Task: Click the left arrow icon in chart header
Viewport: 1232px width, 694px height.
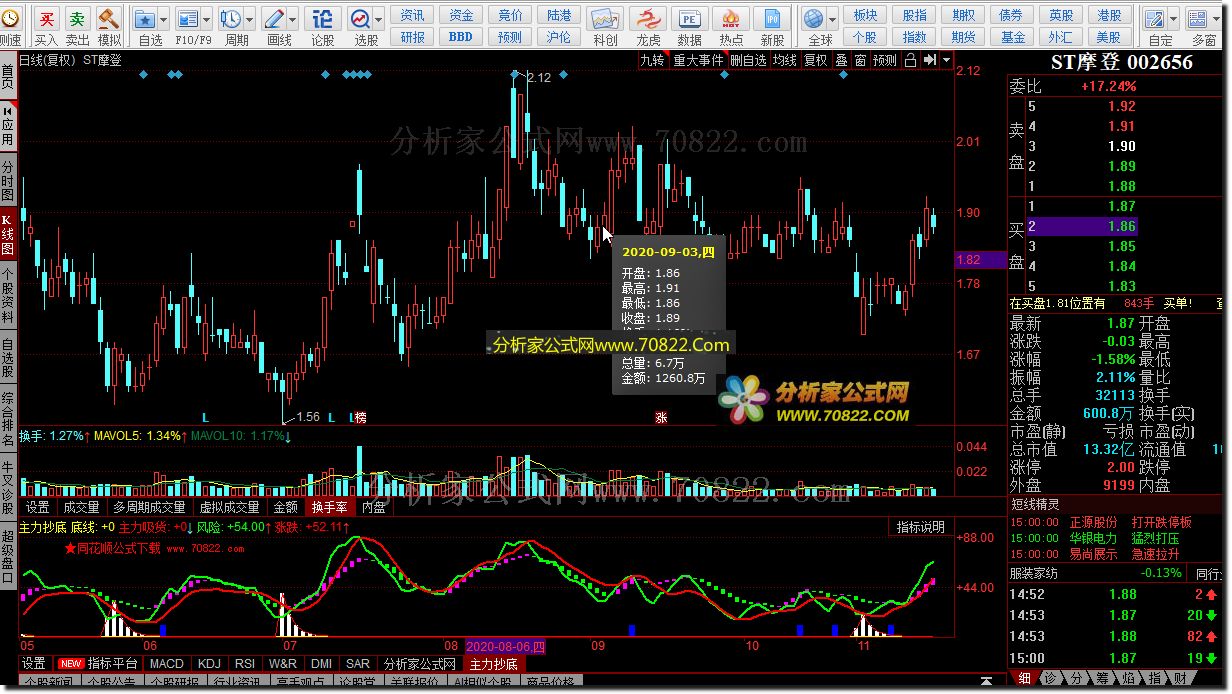Action: coord(930,60)
